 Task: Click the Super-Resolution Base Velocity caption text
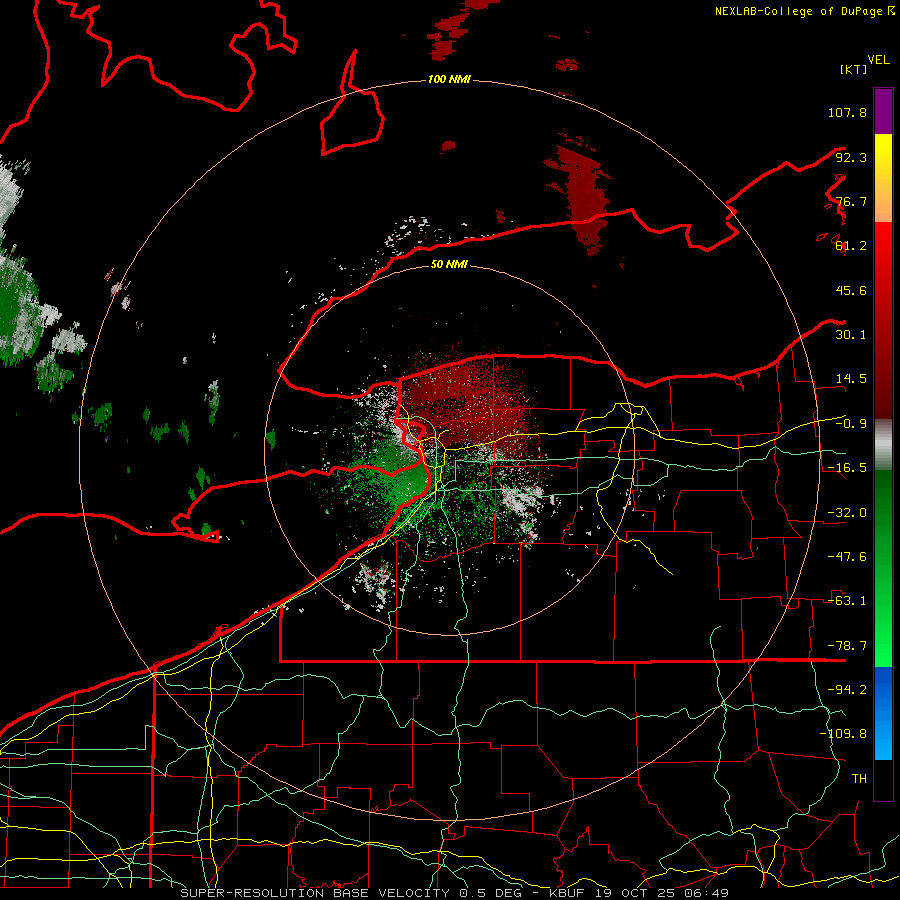click(454, 893)
